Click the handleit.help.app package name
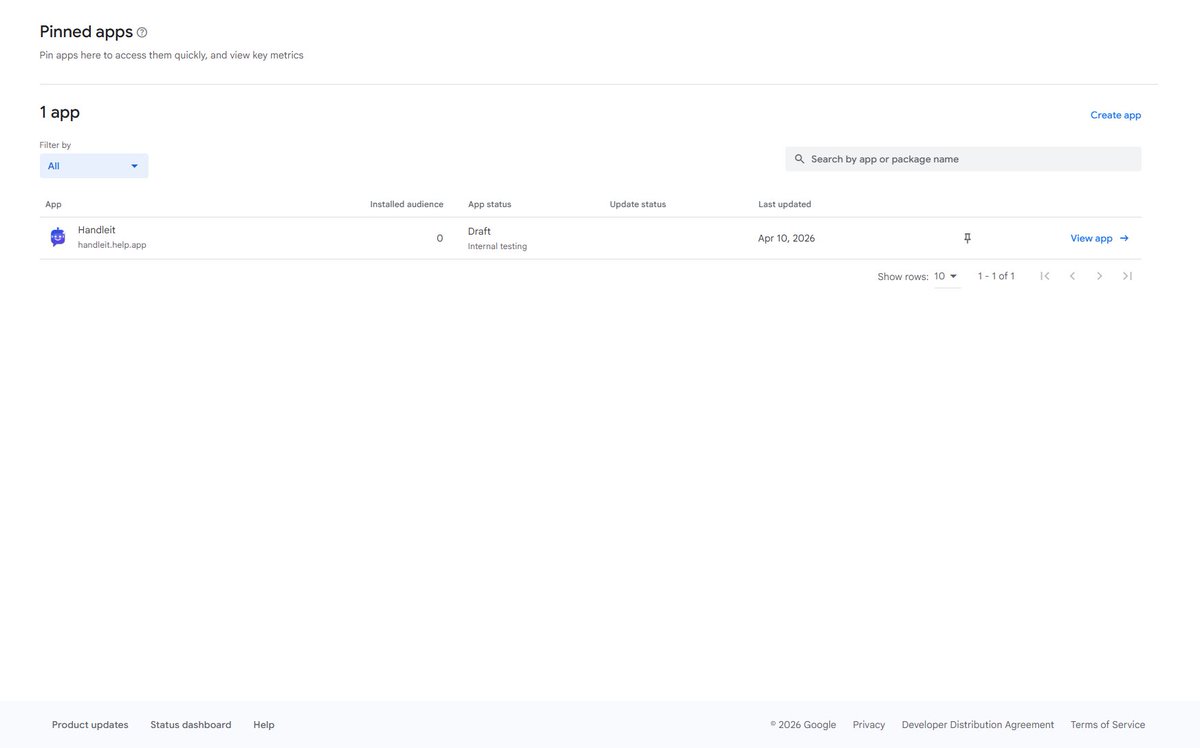Screen dimensions: 1200x748 pos(112,245)
